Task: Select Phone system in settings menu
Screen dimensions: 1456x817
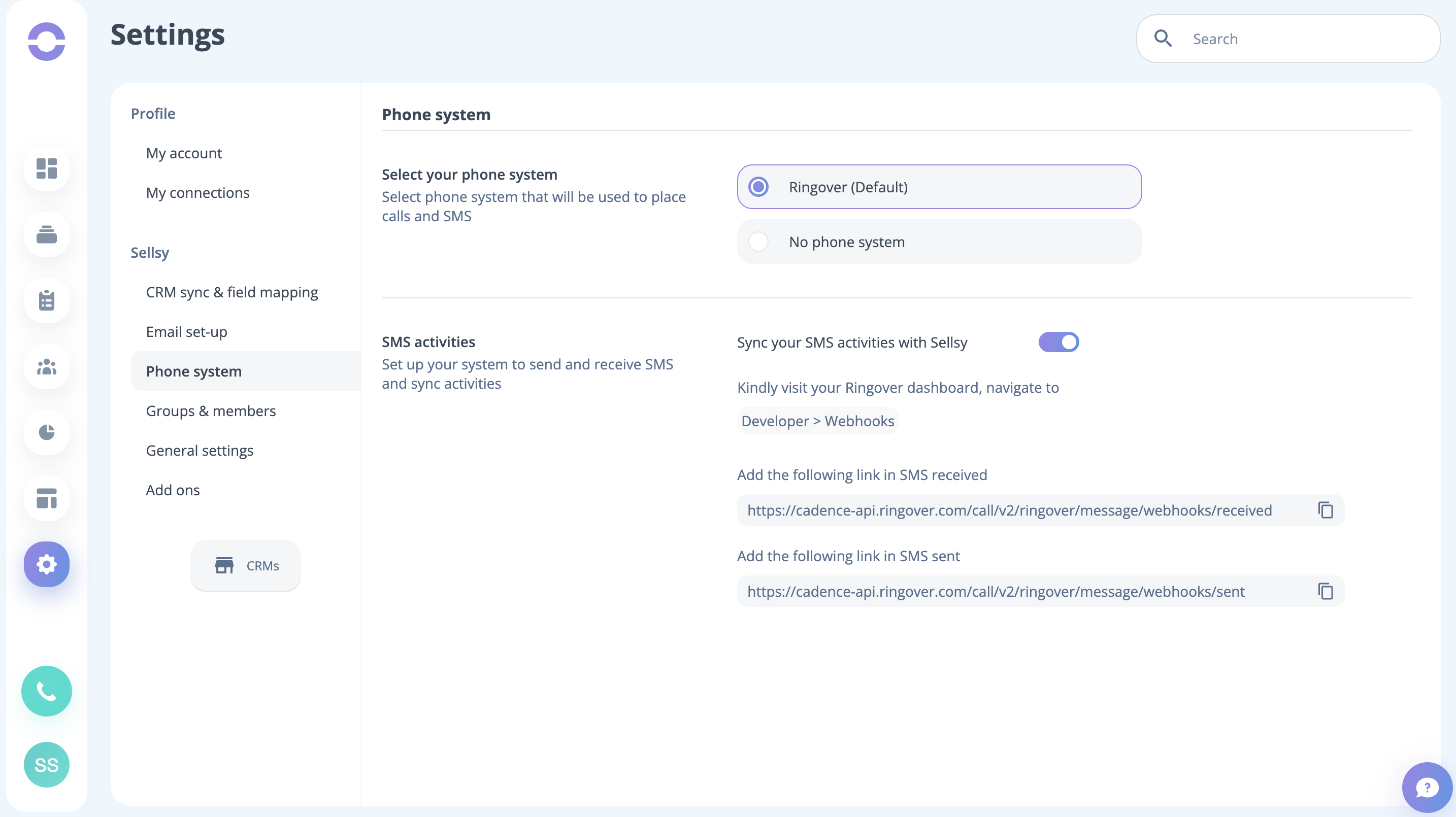Action: click(246, 371)
